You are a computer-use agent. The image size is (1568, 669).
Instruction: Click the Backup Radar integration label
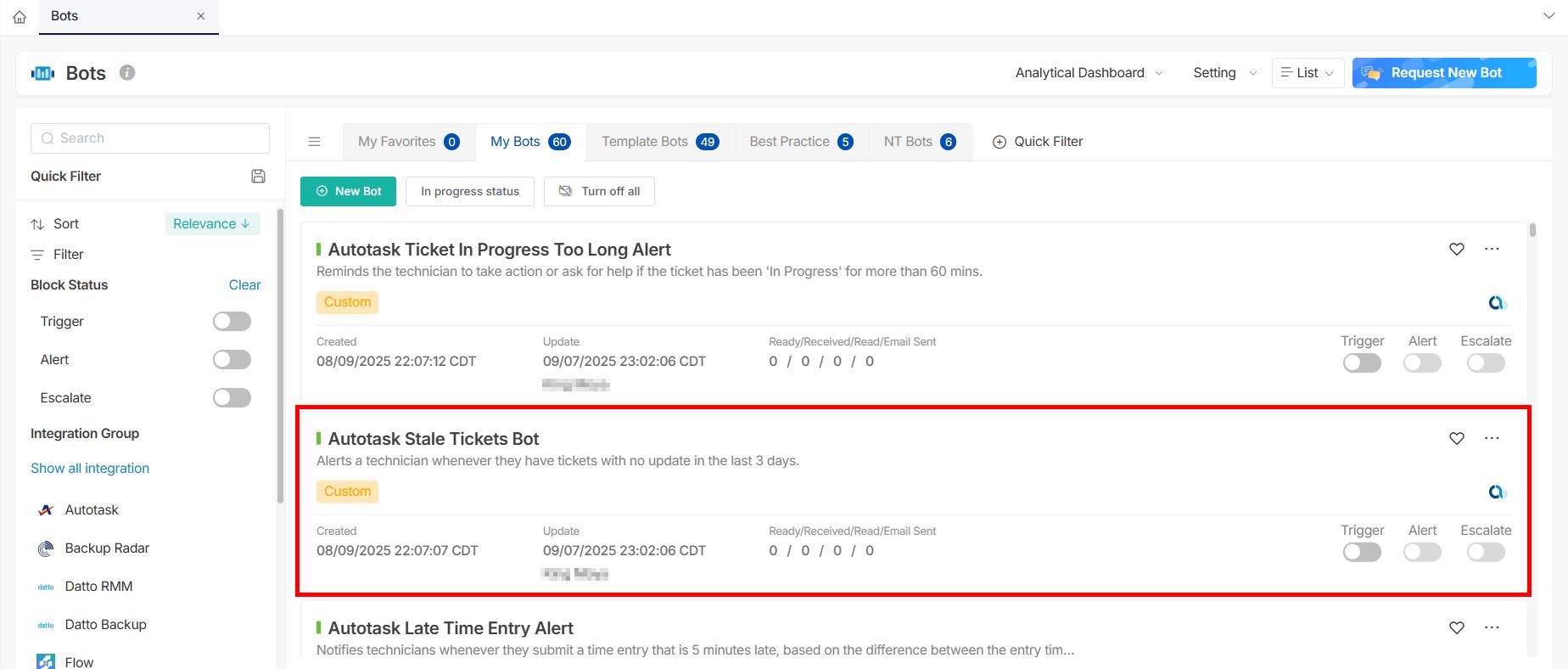107,548
